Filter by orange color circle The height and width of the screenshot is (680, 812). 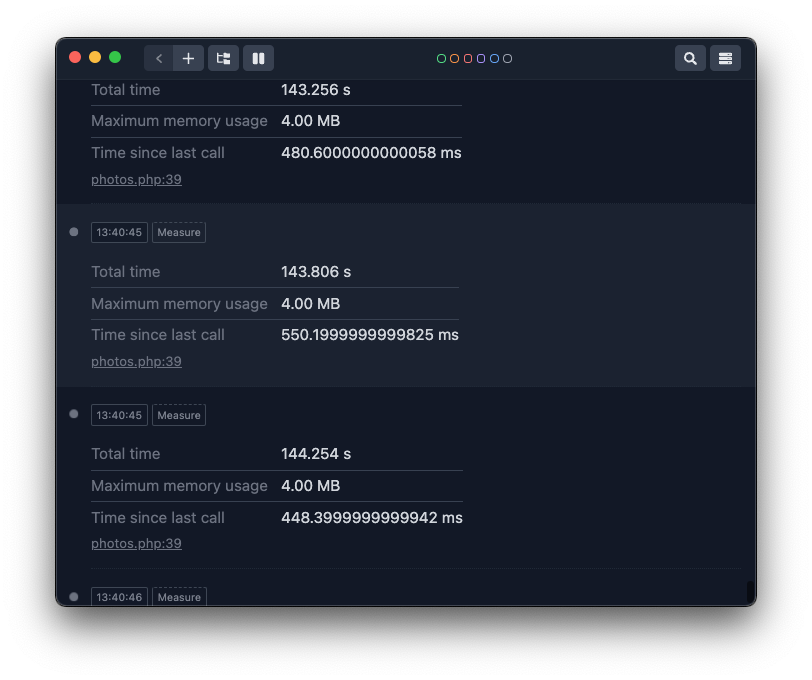[x=455, y=59]
